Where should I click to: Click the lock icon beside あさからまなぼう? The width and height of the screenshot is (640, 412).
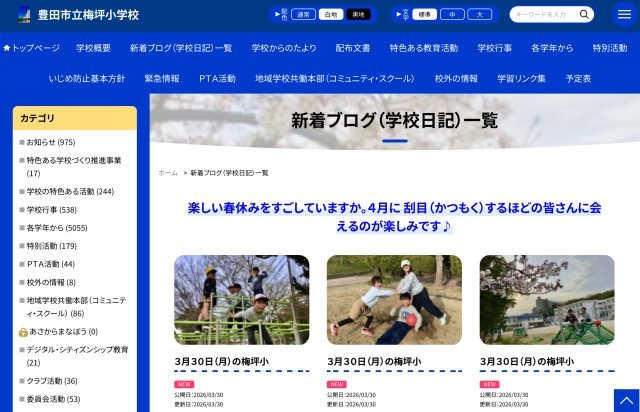23,331
